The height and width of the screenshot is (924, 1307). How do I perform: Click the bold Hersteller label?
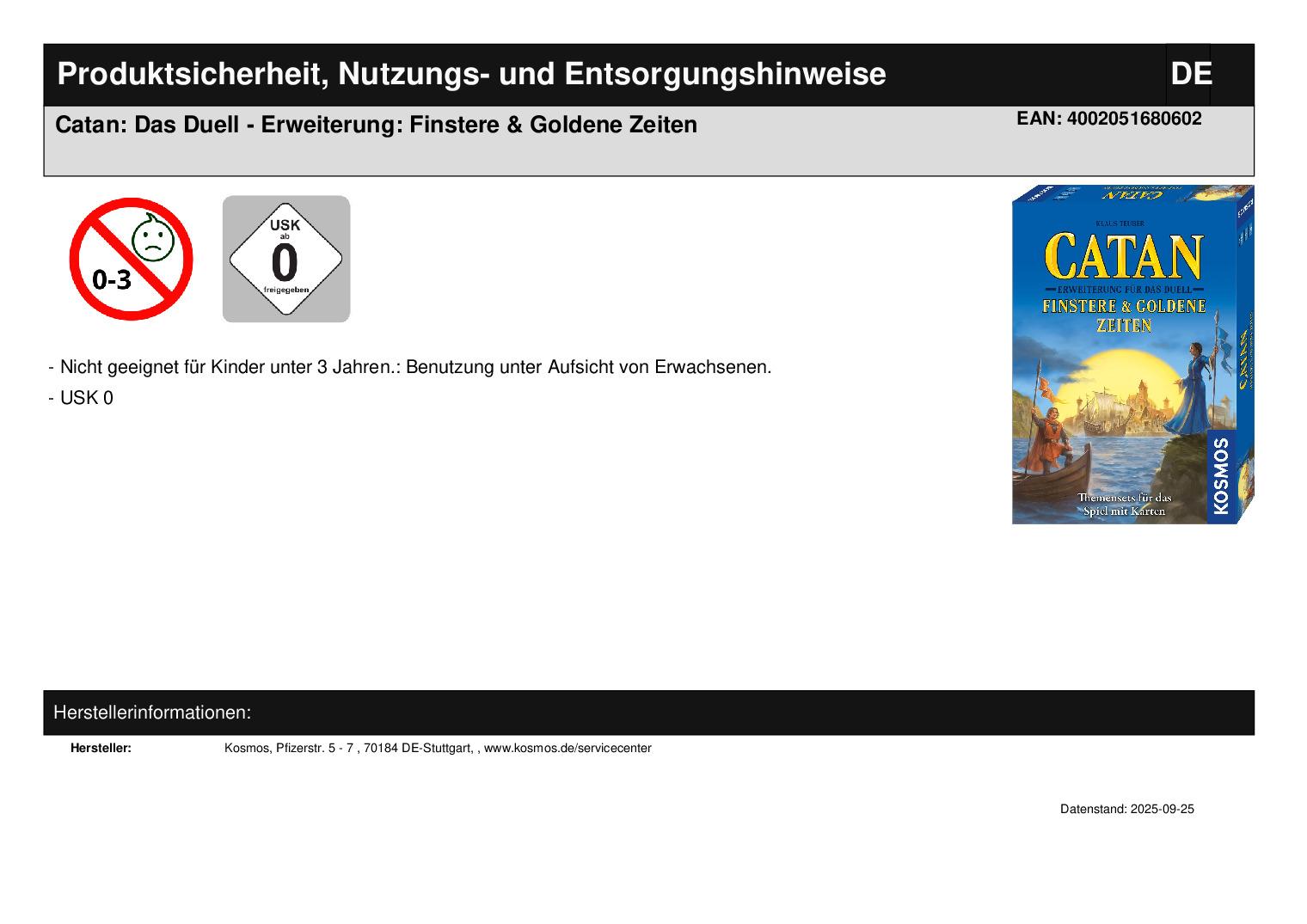[101, 748]
